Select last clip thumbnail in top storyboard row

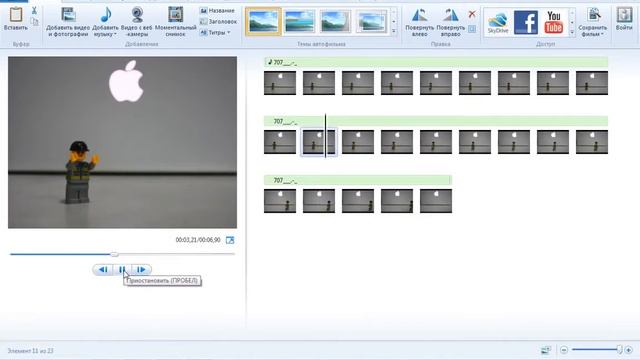click(592, 83)
